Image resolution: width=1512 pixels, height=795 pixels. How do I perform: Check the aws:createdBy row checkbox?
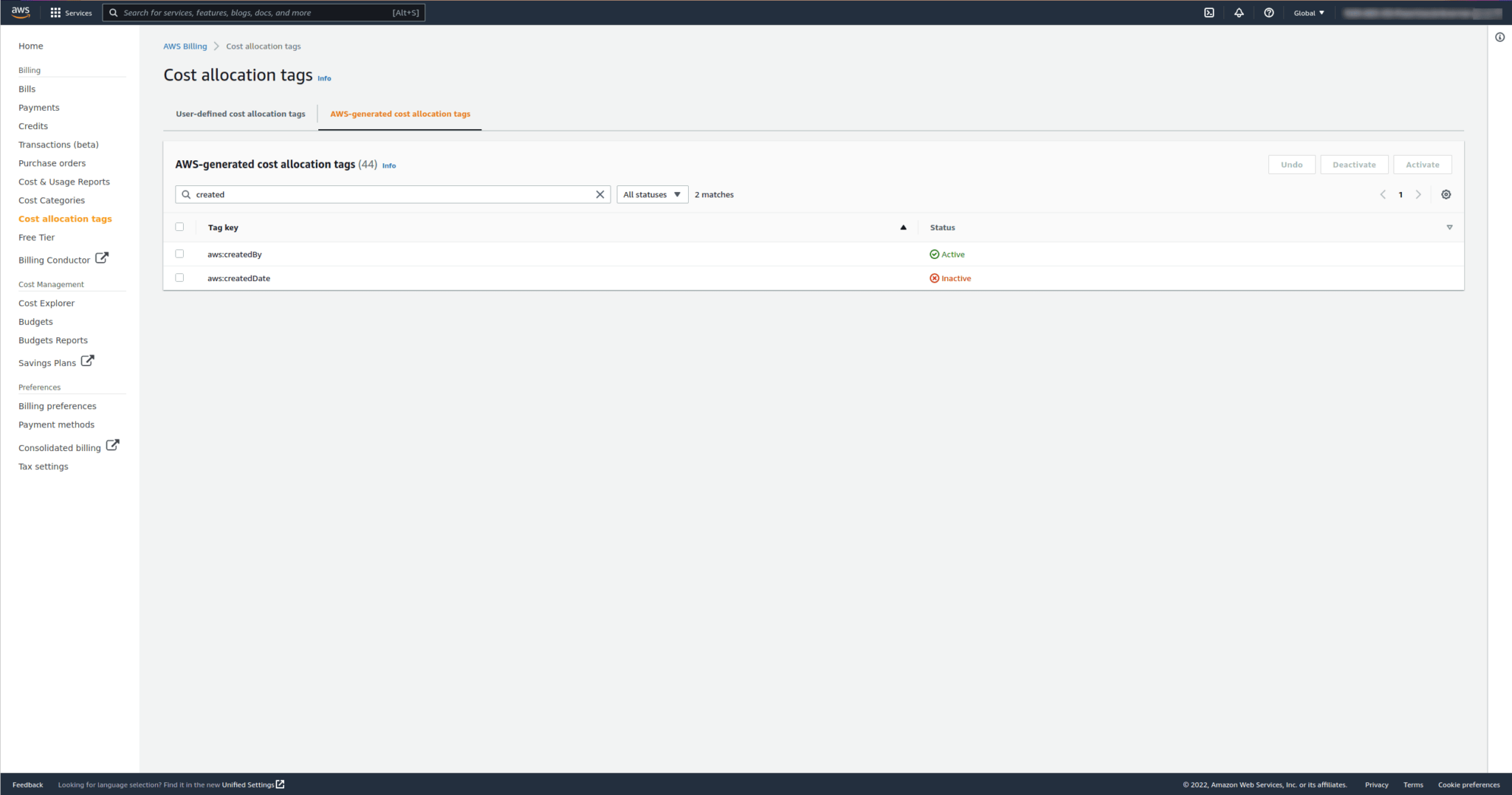(x=180, y=253)
